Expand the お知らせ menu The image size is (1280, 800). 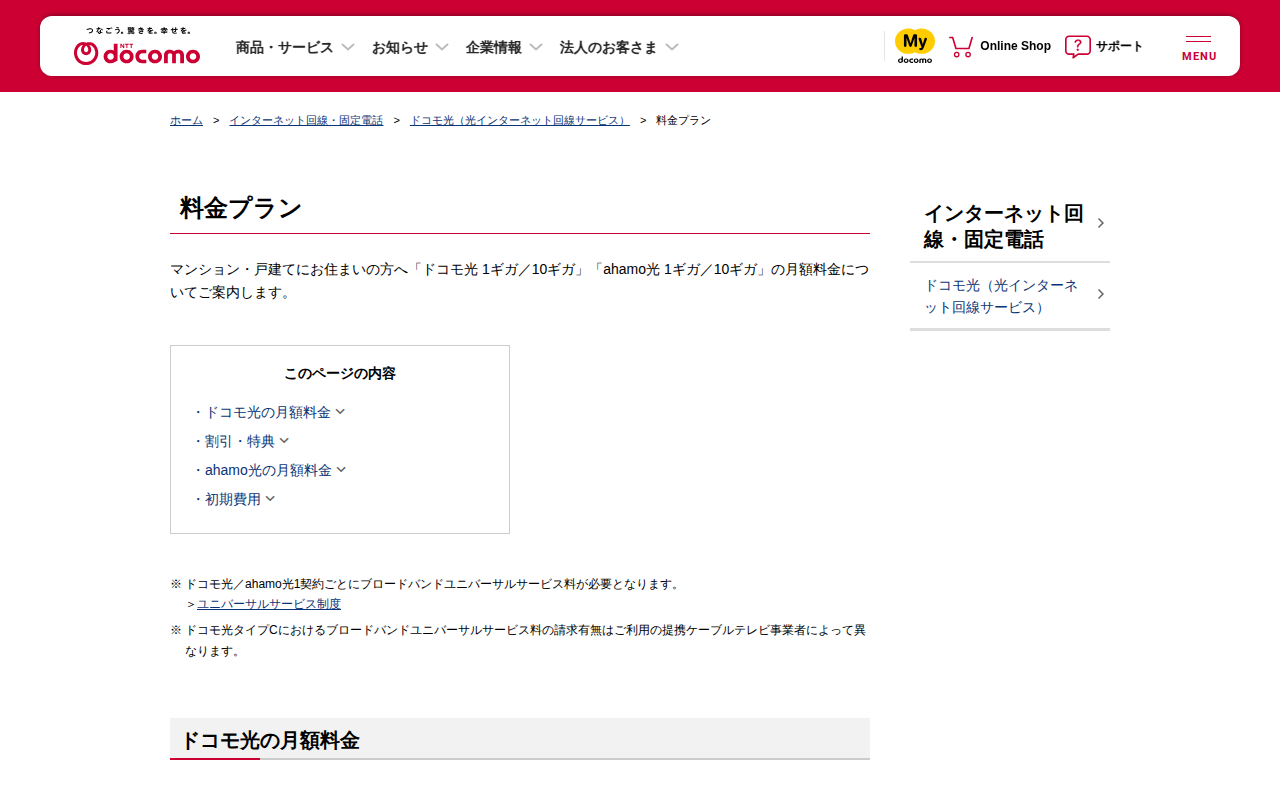point(410,47)
